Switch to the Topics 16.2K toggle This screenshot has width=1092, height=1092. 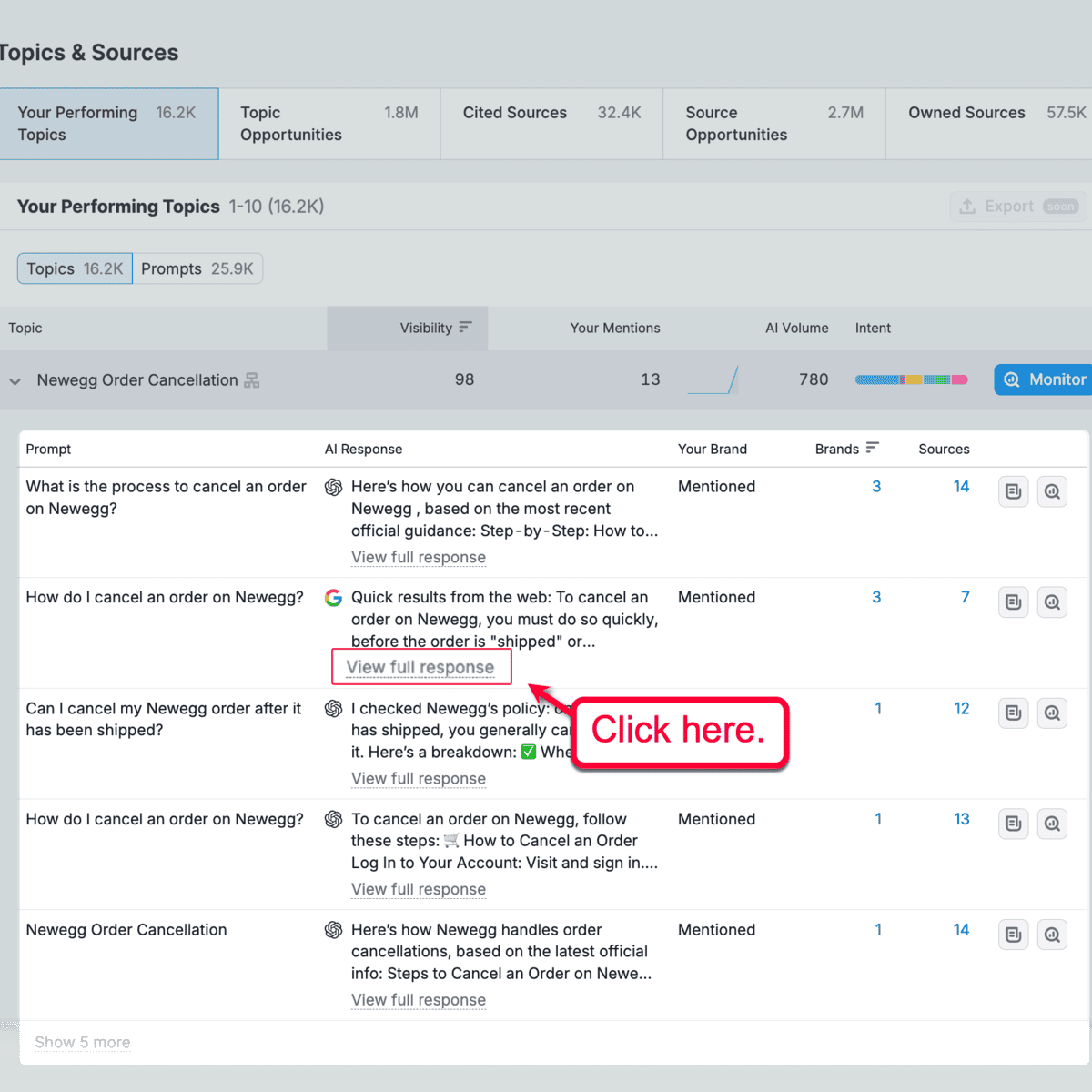tap(75, 268)
